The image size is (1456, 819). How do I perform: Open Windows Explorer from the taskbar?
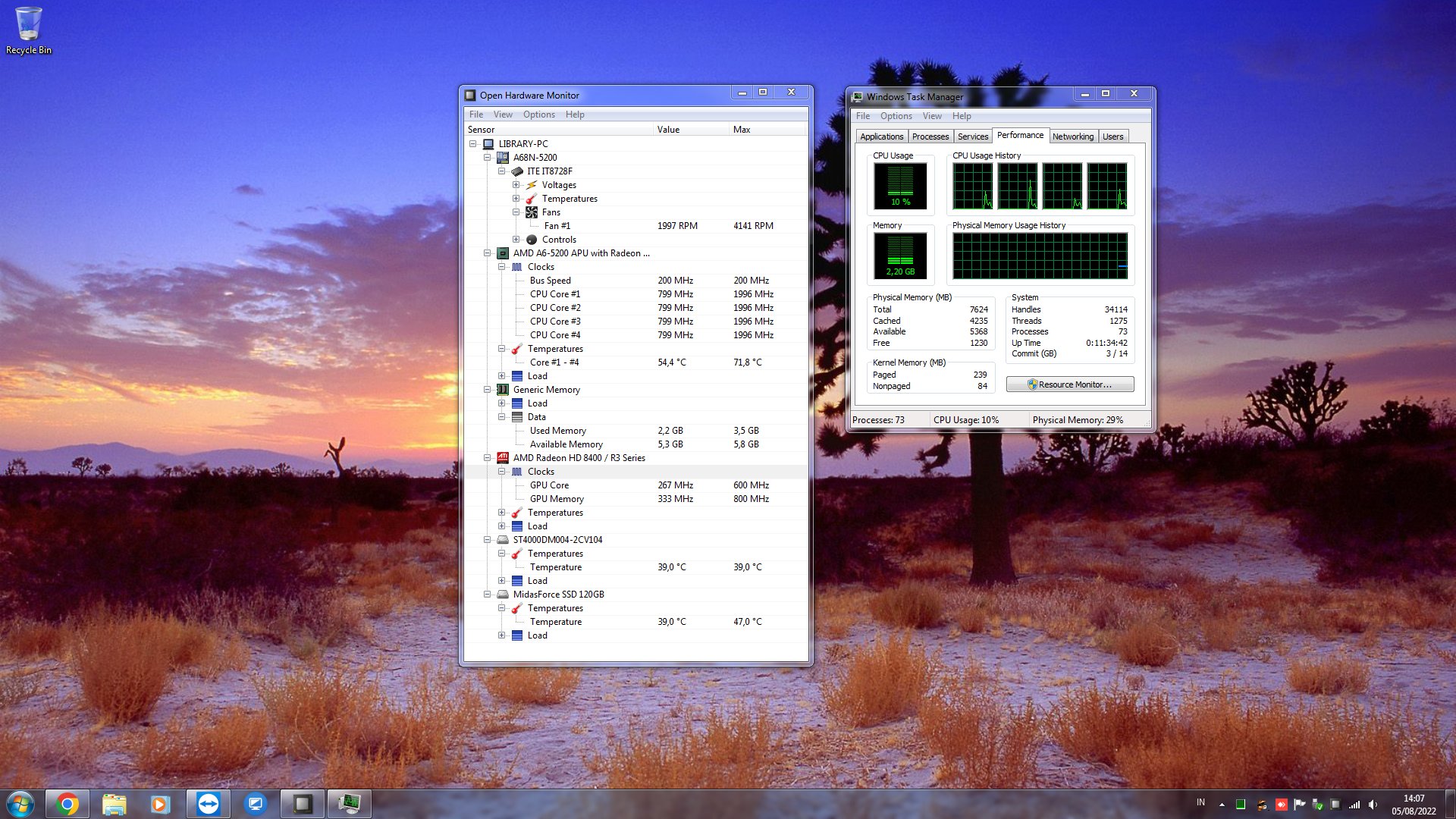[x=114, y=804]
